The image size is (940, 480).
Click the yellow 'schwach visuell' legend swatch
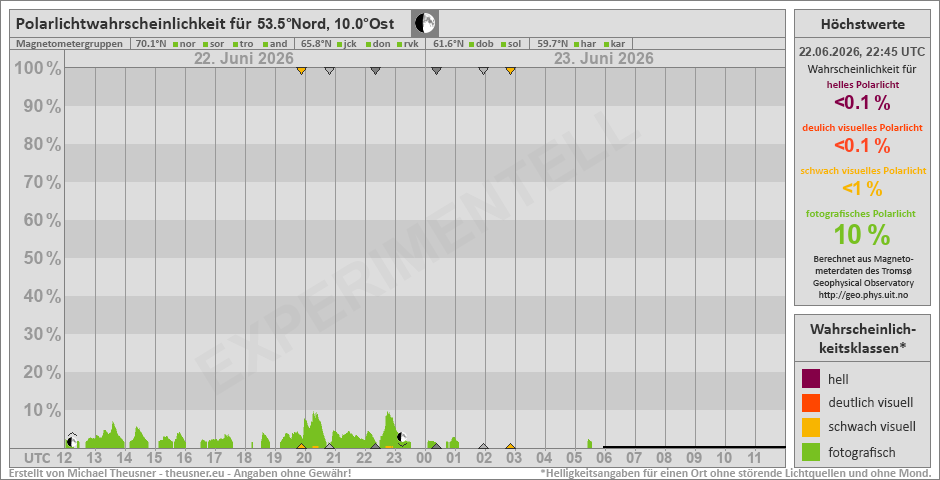tap(811, 427)
